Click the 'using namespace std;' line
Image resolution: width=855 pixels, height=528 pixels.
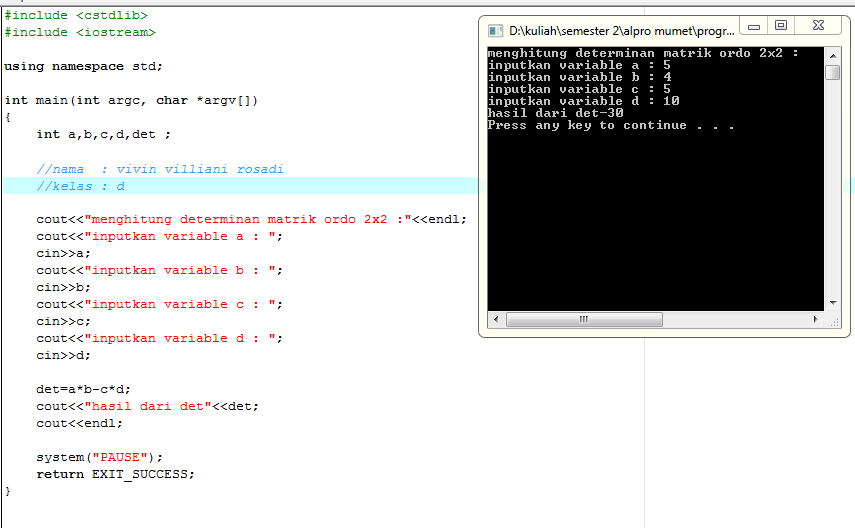[x=83, y=67]
